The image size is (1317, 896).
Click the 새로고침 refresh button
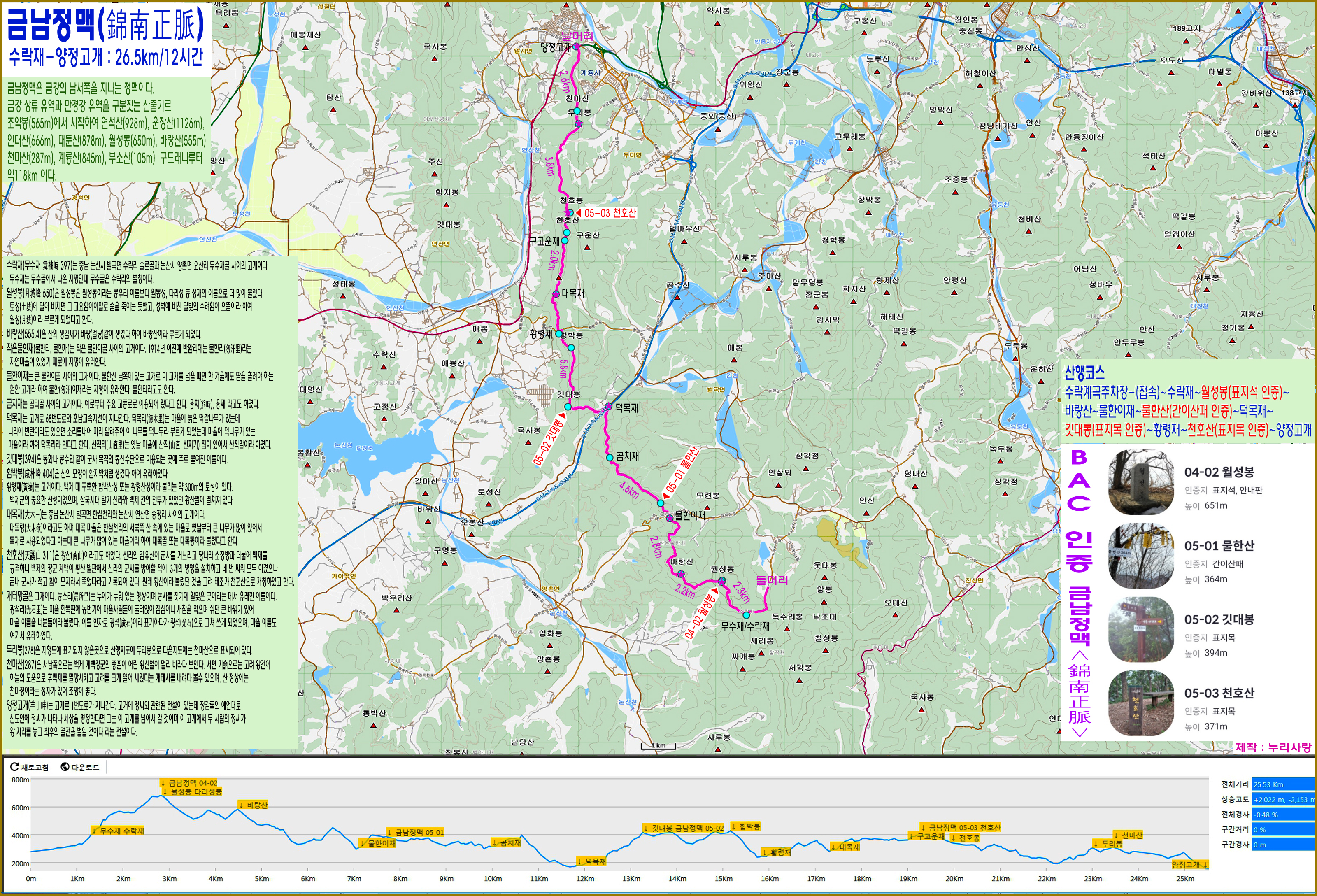30,767
